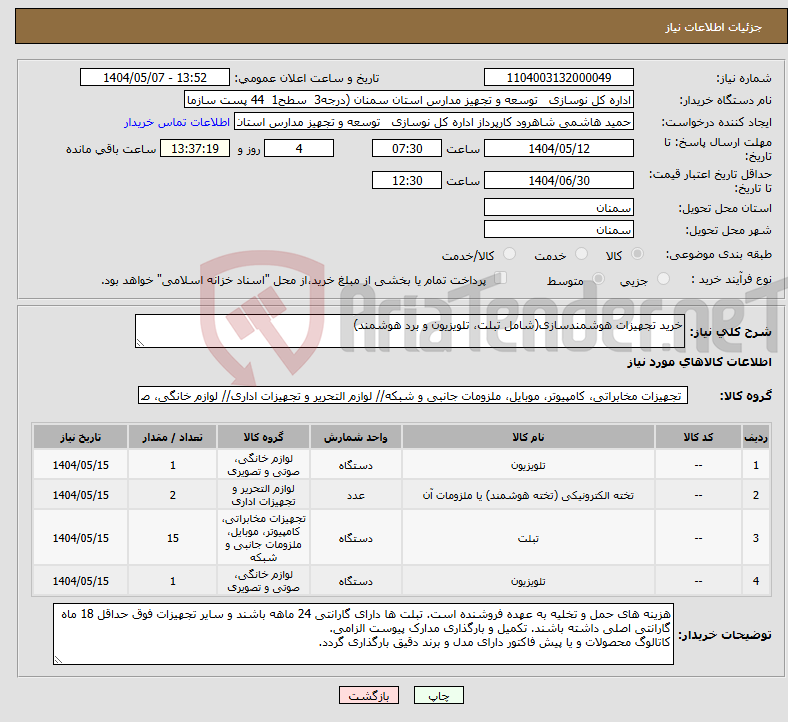This screenshot has height=722, width=788.
Task: Select the کالا/خدمت radio button
Action: point(510,254)
